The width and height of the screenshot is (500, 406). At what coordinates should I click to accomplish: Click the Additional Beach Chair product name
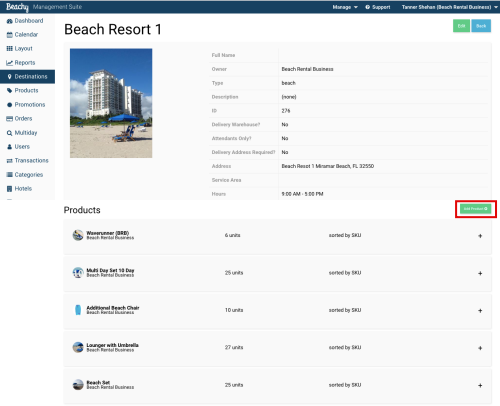(113, 308)
